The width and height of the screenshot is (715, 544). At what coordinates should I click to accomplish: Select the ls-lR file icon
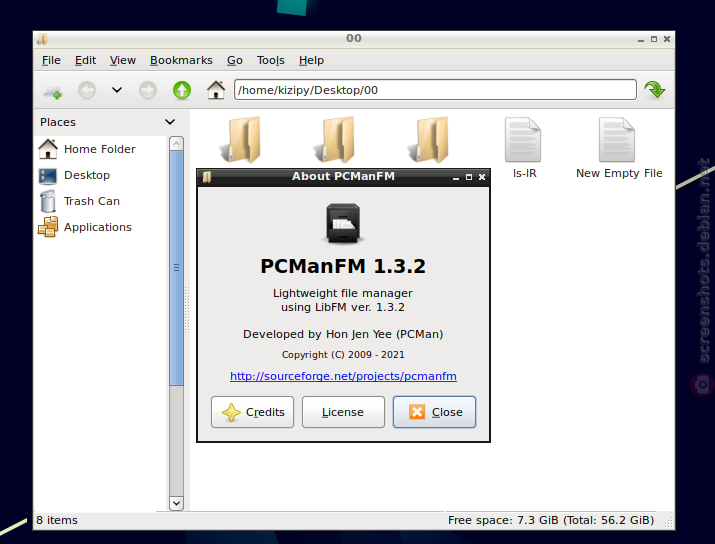click(x=523, y=140)
